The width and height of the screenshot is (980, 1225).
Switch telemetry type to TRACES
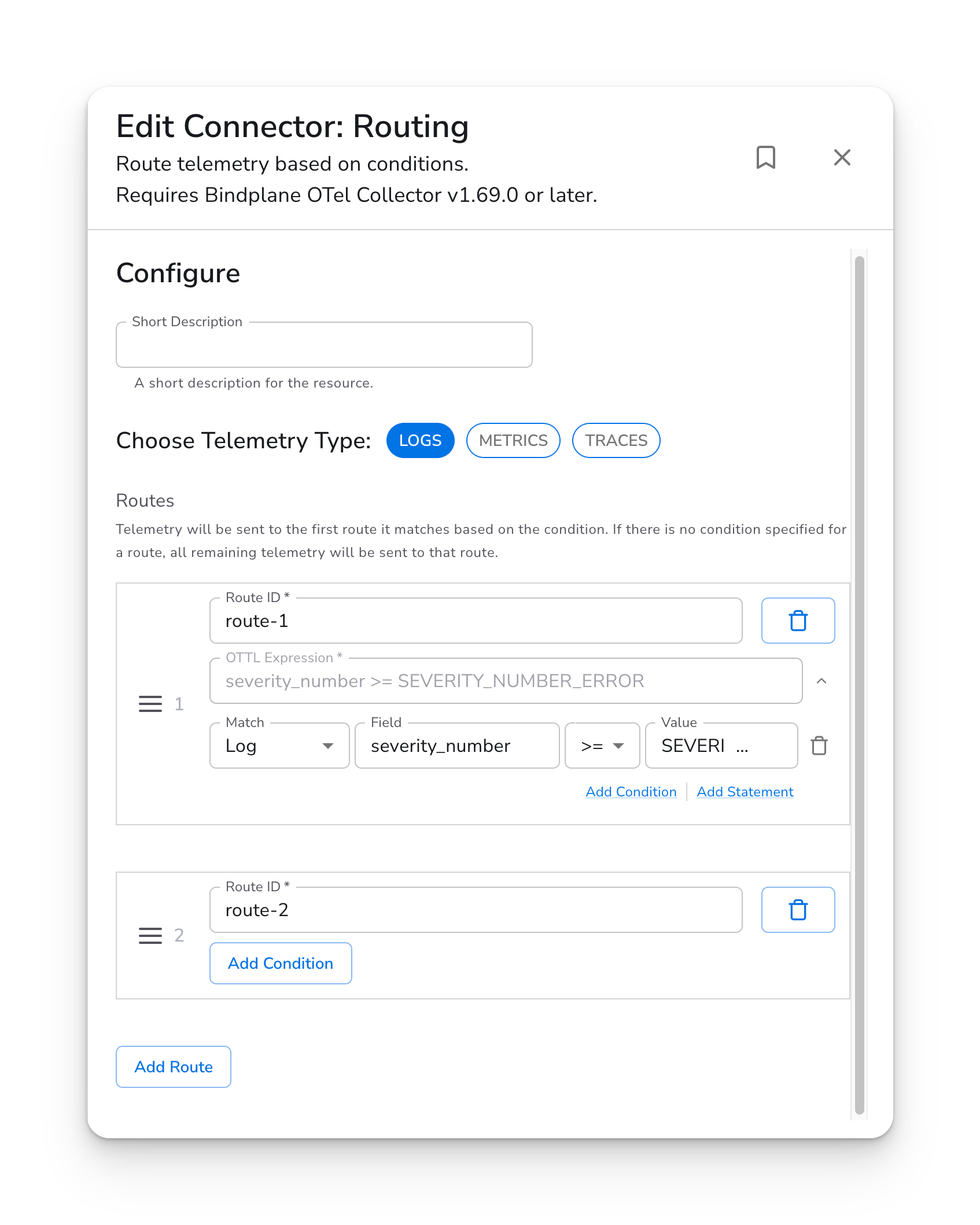coord(616,441)
